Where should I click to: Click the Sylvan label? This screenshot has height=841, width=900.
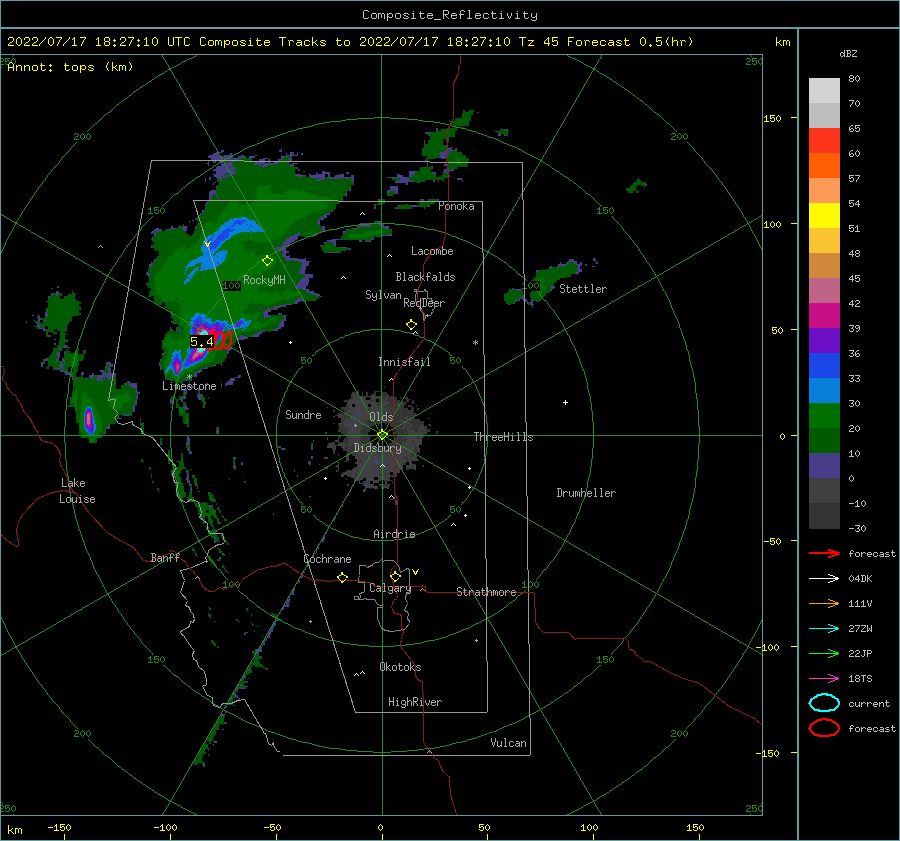click(x=383, y=295)
